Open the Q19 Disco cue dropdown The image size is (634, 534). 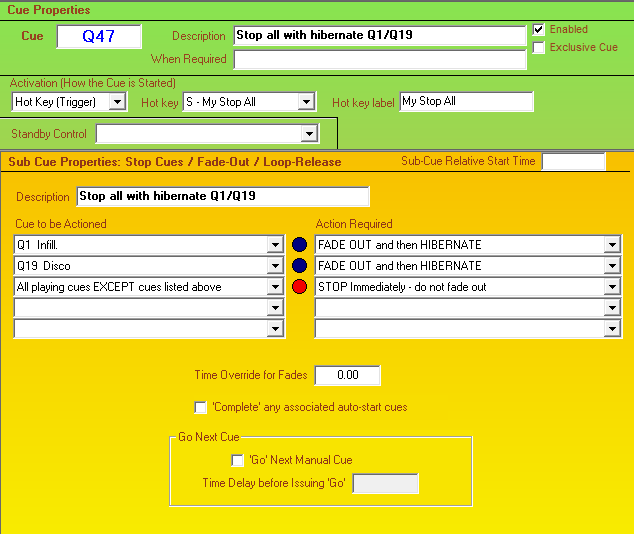[275, 266]
